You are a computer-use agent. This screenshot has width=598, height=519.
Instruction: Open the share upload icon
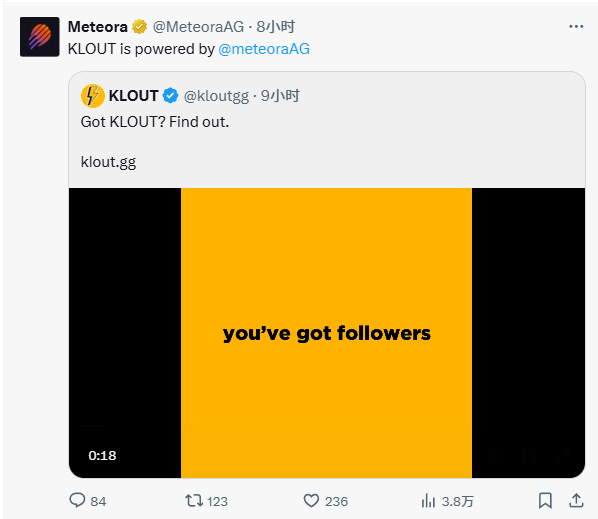[576, 500]
